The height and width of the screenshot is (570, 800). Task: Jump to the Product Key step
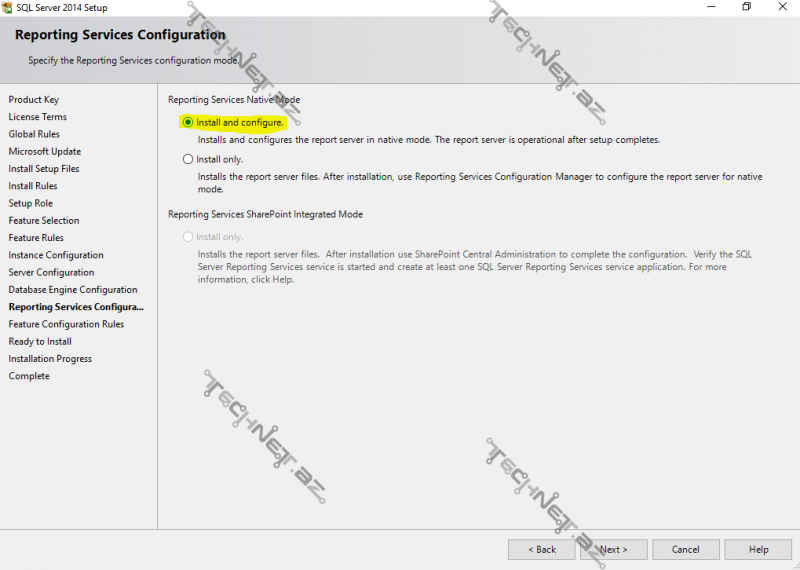point(34,100)
